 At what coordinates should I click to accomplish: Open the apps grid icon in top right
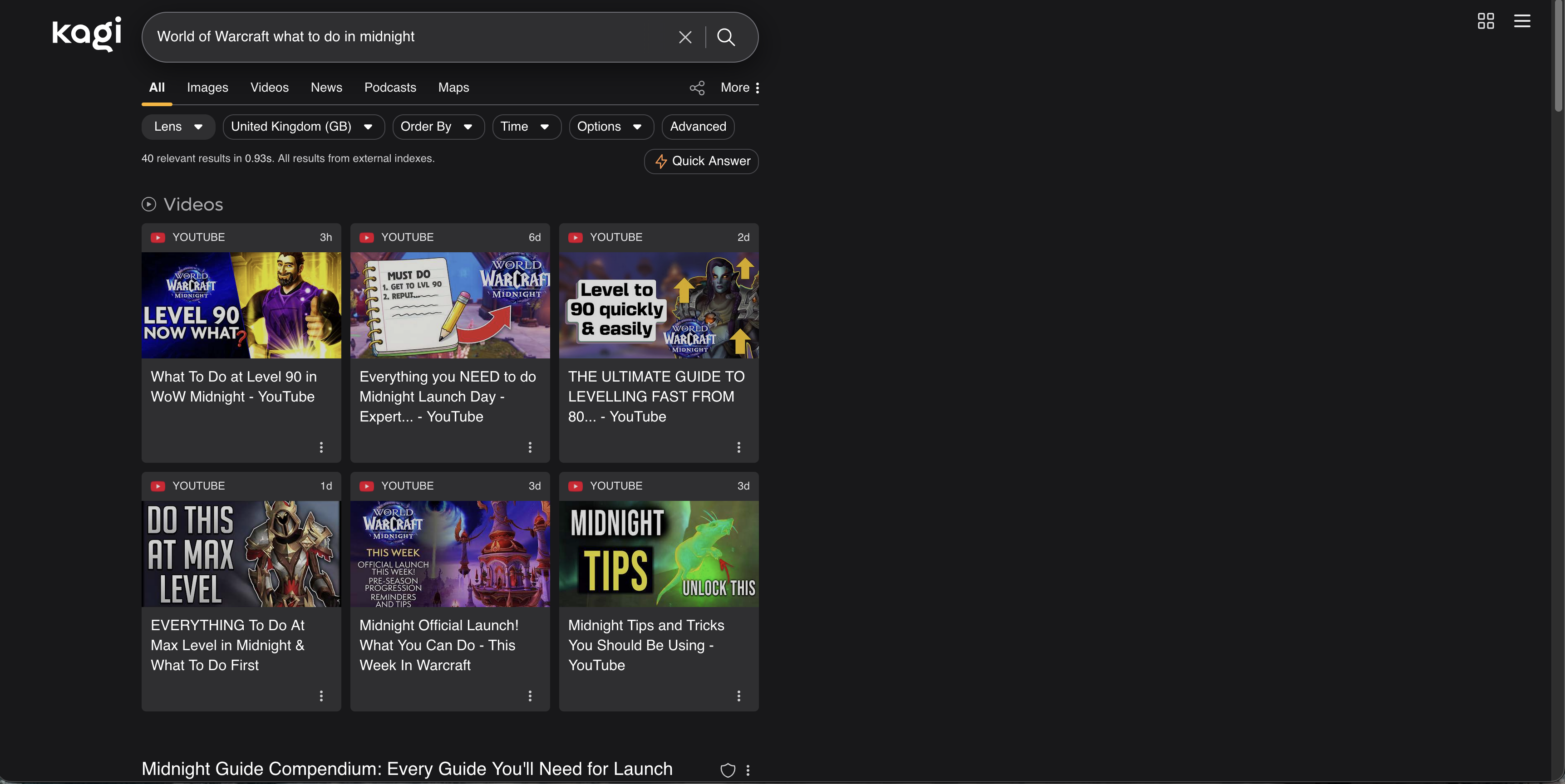coord(1486,21)
